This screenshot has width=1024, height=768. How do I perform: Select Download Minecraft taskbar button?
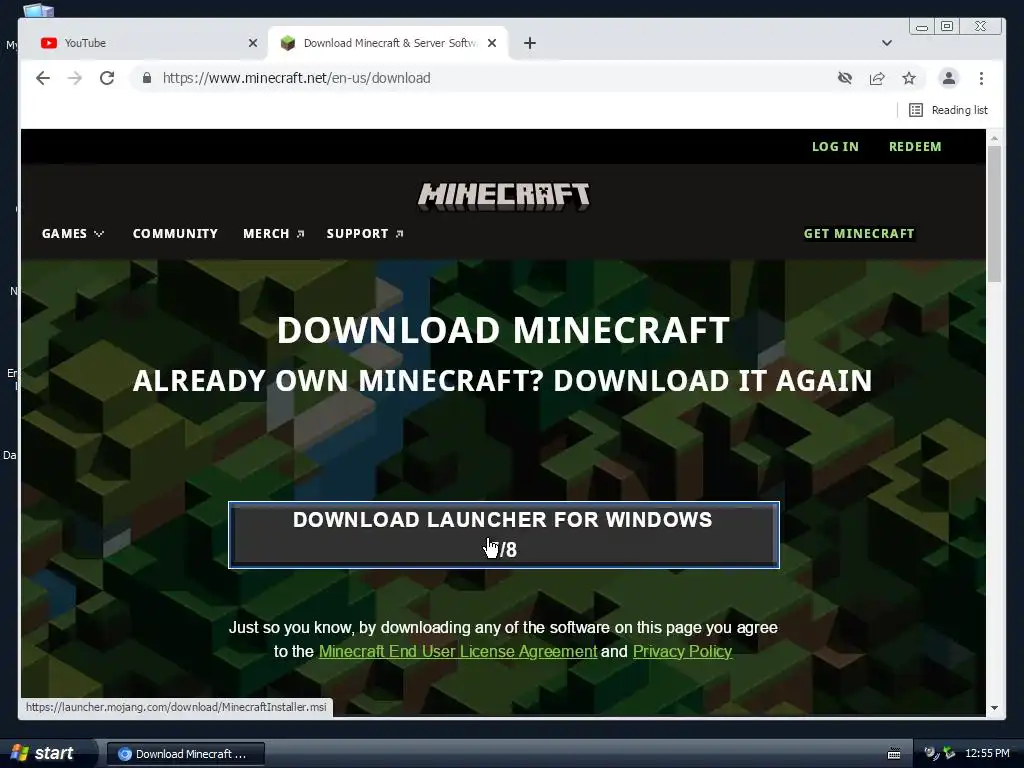pos(185,754)
